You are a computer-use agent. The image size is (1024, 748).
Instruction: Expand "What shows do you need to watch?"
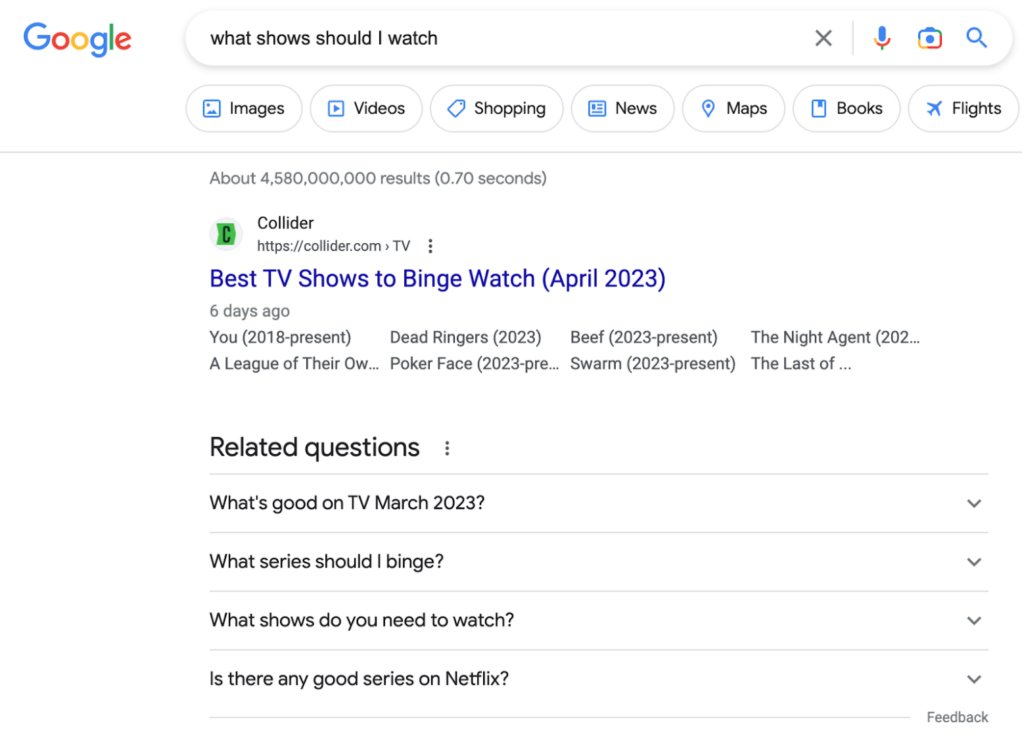click(x=599, y=621)
